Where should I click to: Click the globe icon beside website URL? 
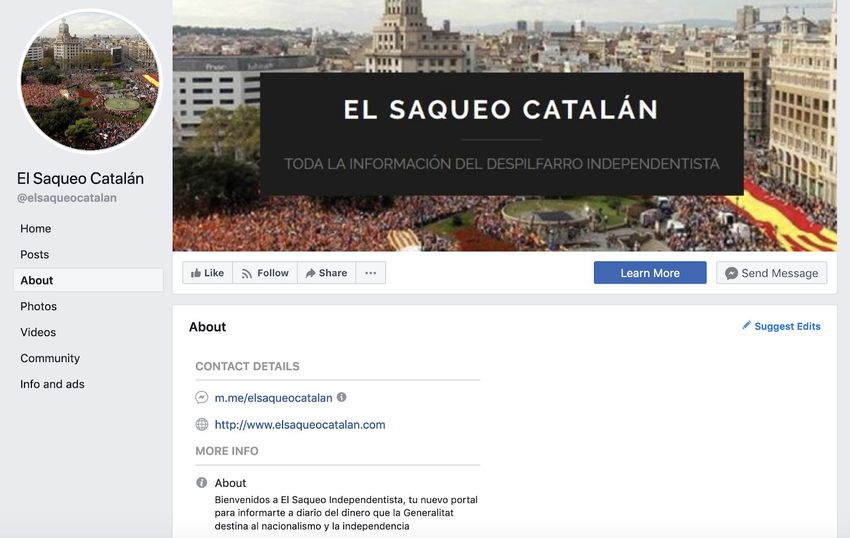[x=202, y=424]
